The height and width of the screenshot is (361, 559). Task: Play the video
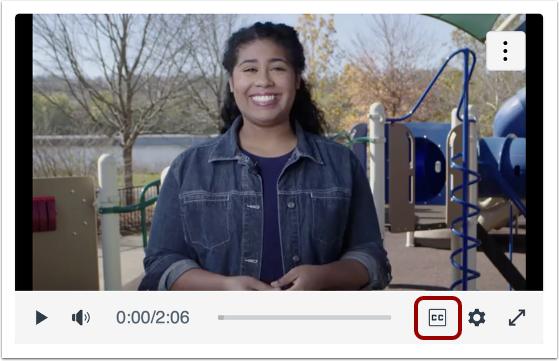(x=41, y=318)
